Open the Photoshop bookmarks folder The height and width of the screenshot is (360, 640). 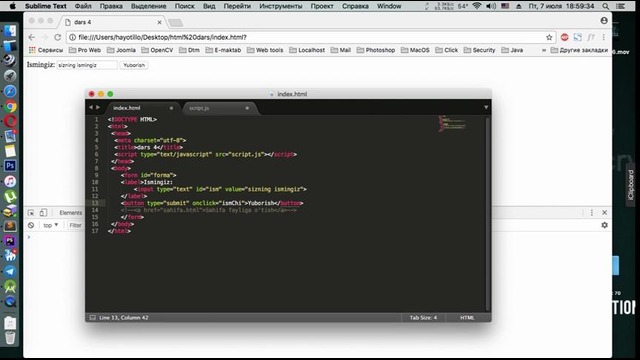click(376, 50)
